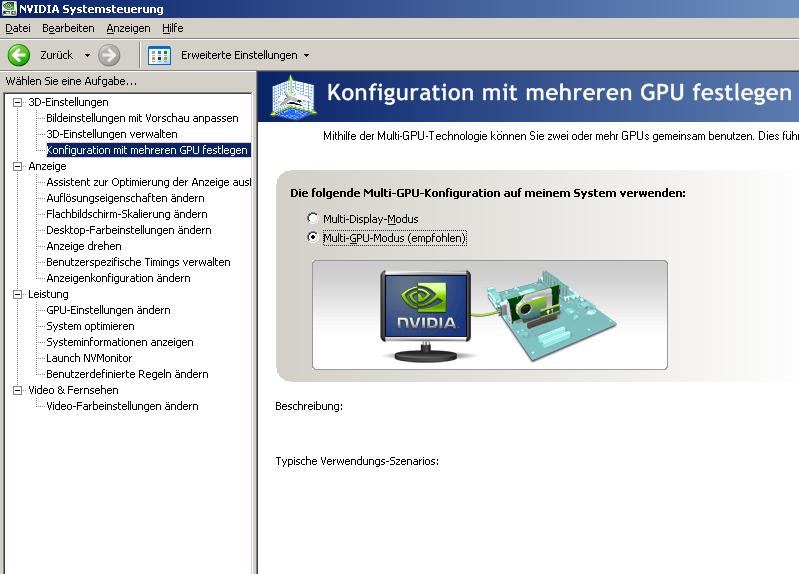Screen dimensions: 799x574
Task: Open Bildeinstellungen mit Vorschau anpassen
Action: coord(142,118)
